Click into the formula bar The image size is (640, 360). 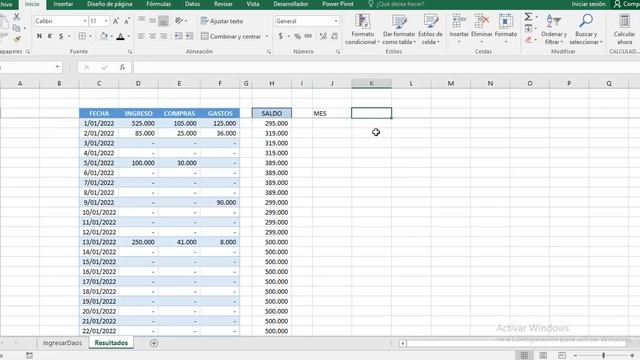point(386,67)
